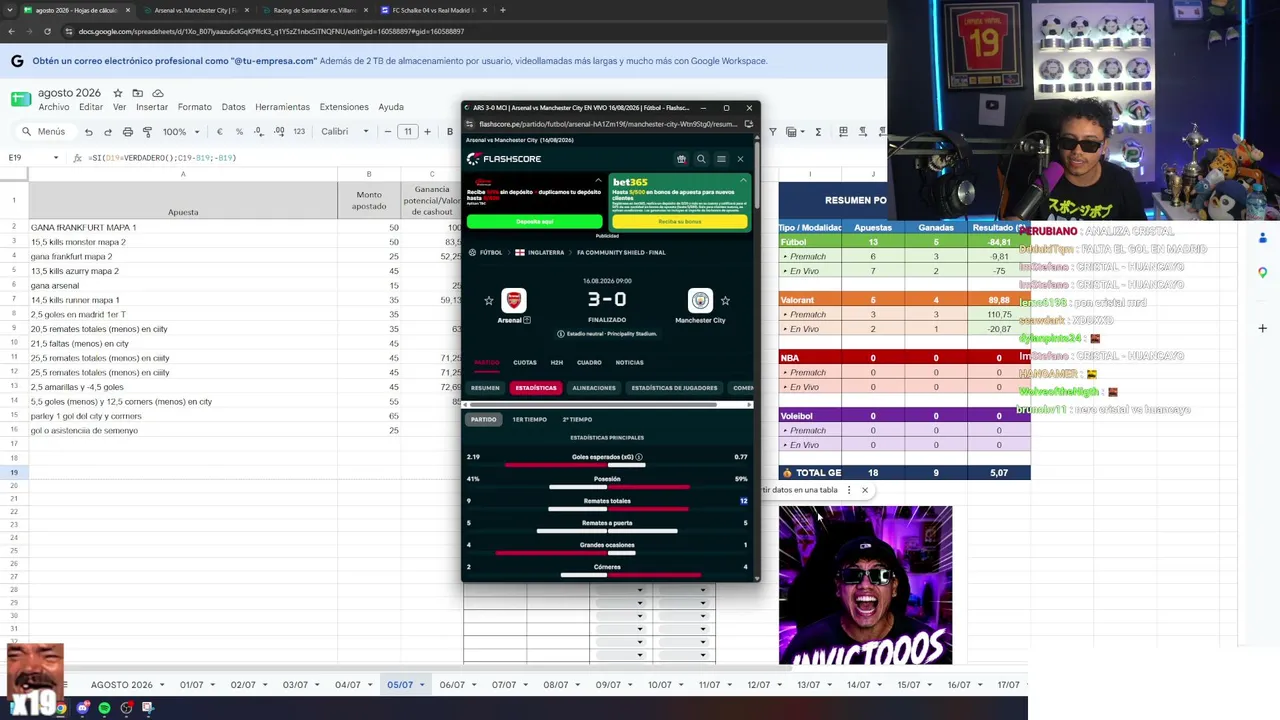Click the filter icon in Sheets toolbar
This screenshot has width=1280, height=720.
click(771, 132)
